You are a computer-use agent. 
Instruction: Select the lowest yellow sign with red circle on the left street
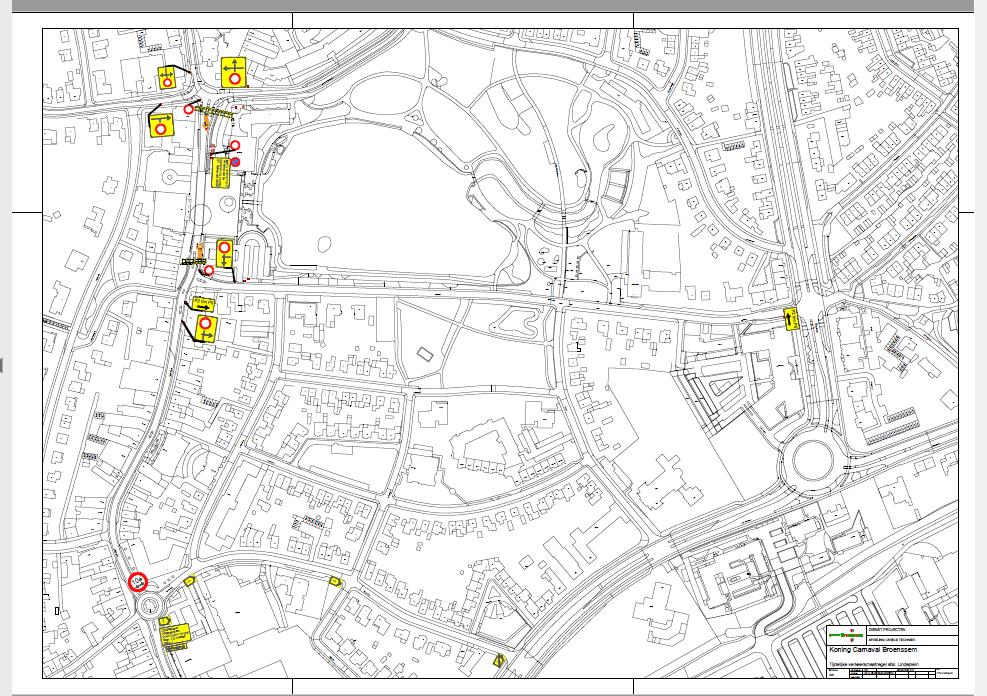[205, 328]
